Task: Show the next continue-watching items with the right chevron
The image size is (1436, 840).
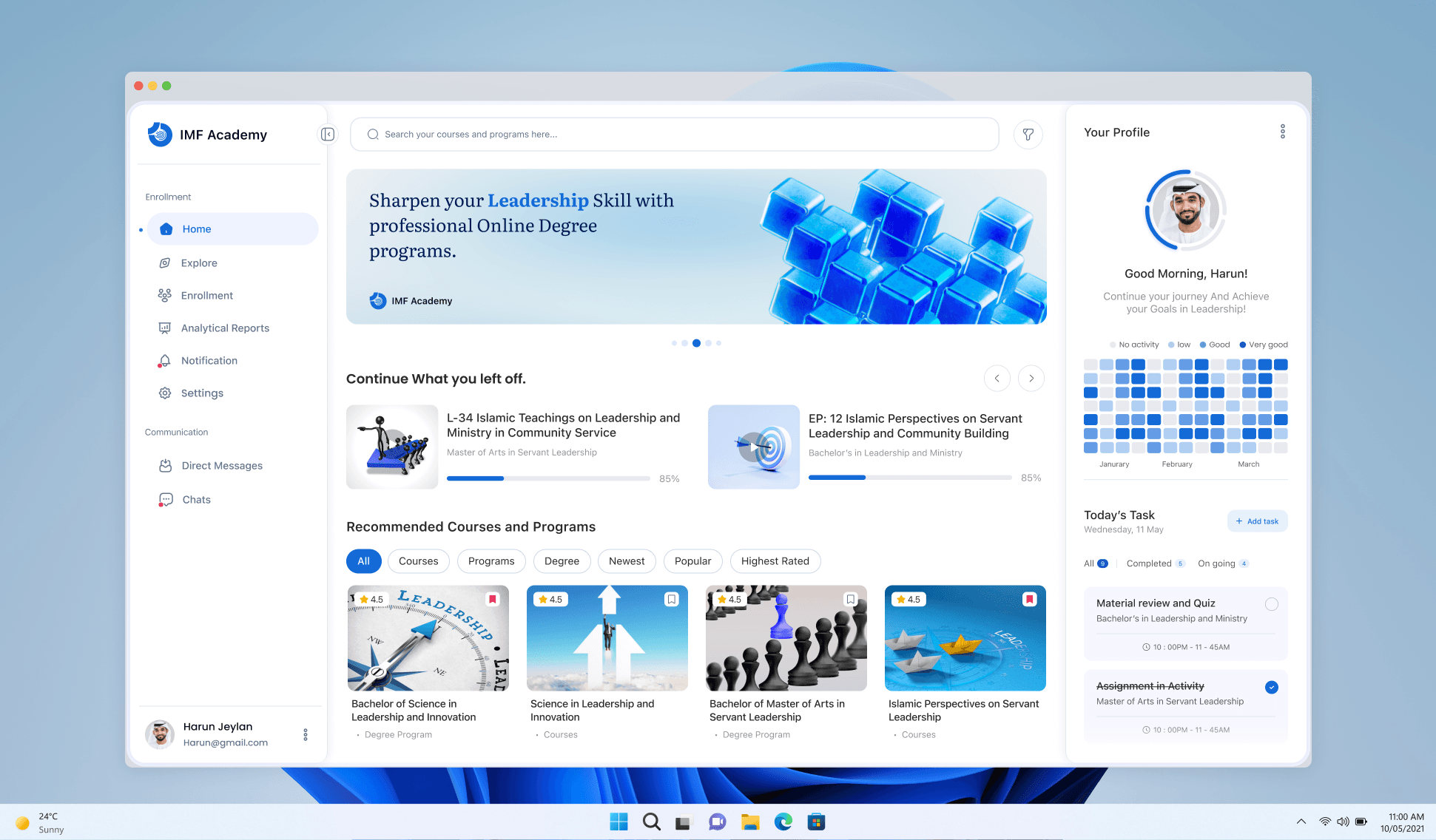Action: (x=1031, y=378)
